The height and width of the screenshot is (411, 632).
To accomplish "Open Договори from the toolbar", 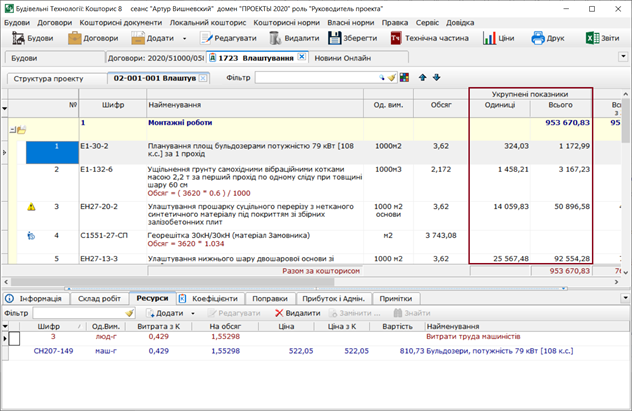I will [x=76, y=39].
